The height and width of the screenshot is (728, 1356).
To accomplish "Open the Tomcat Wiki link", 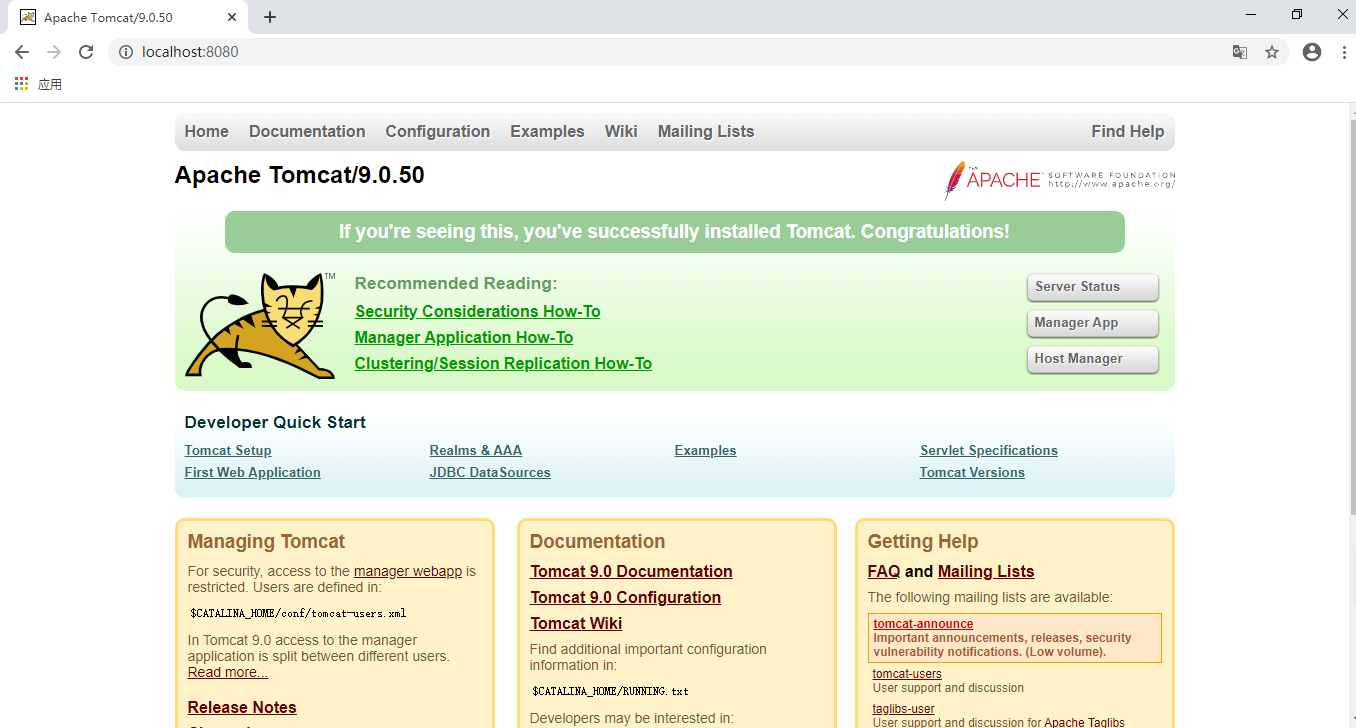I will (576, 623).
